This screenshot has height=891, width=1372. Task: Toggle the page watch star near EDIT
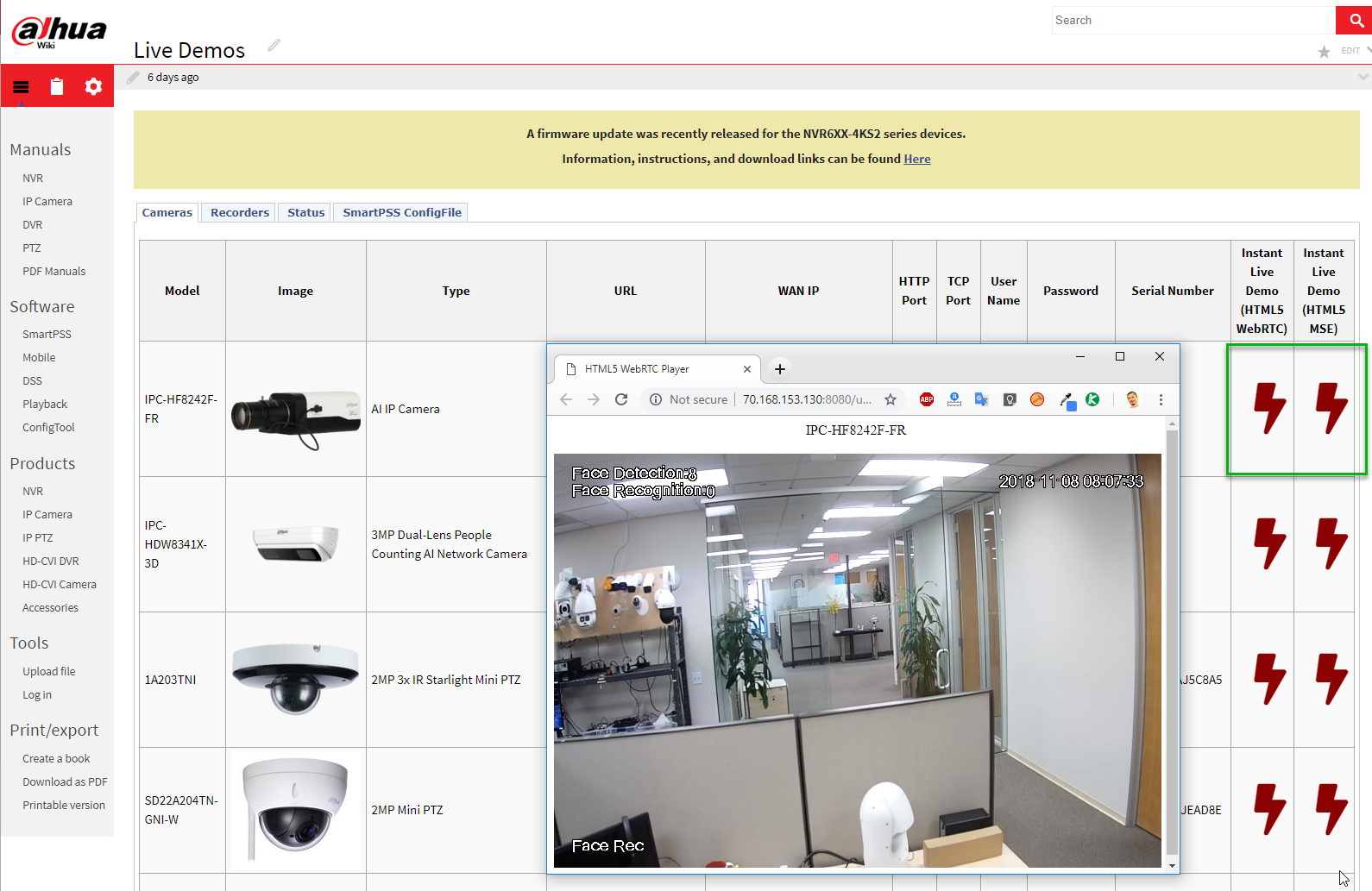(1324, 52)
